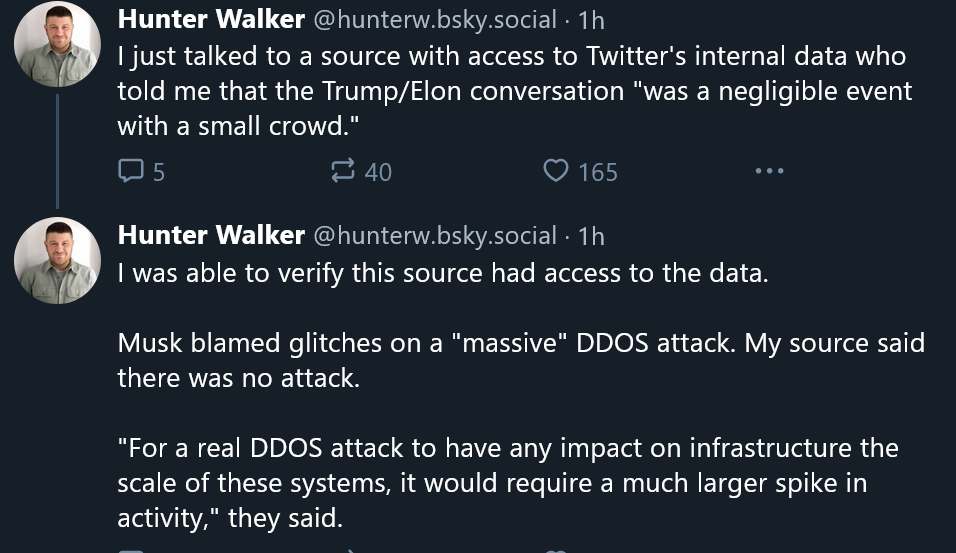Click the 1h timestamp on the second post

point(590,235)
